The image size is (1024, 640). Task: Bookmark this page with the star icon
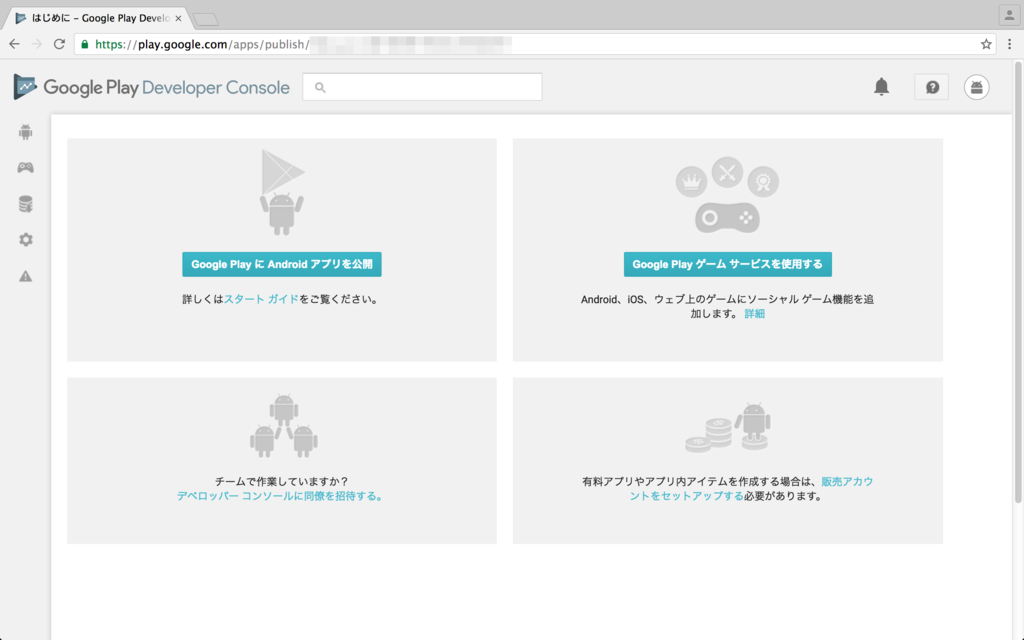986,44
